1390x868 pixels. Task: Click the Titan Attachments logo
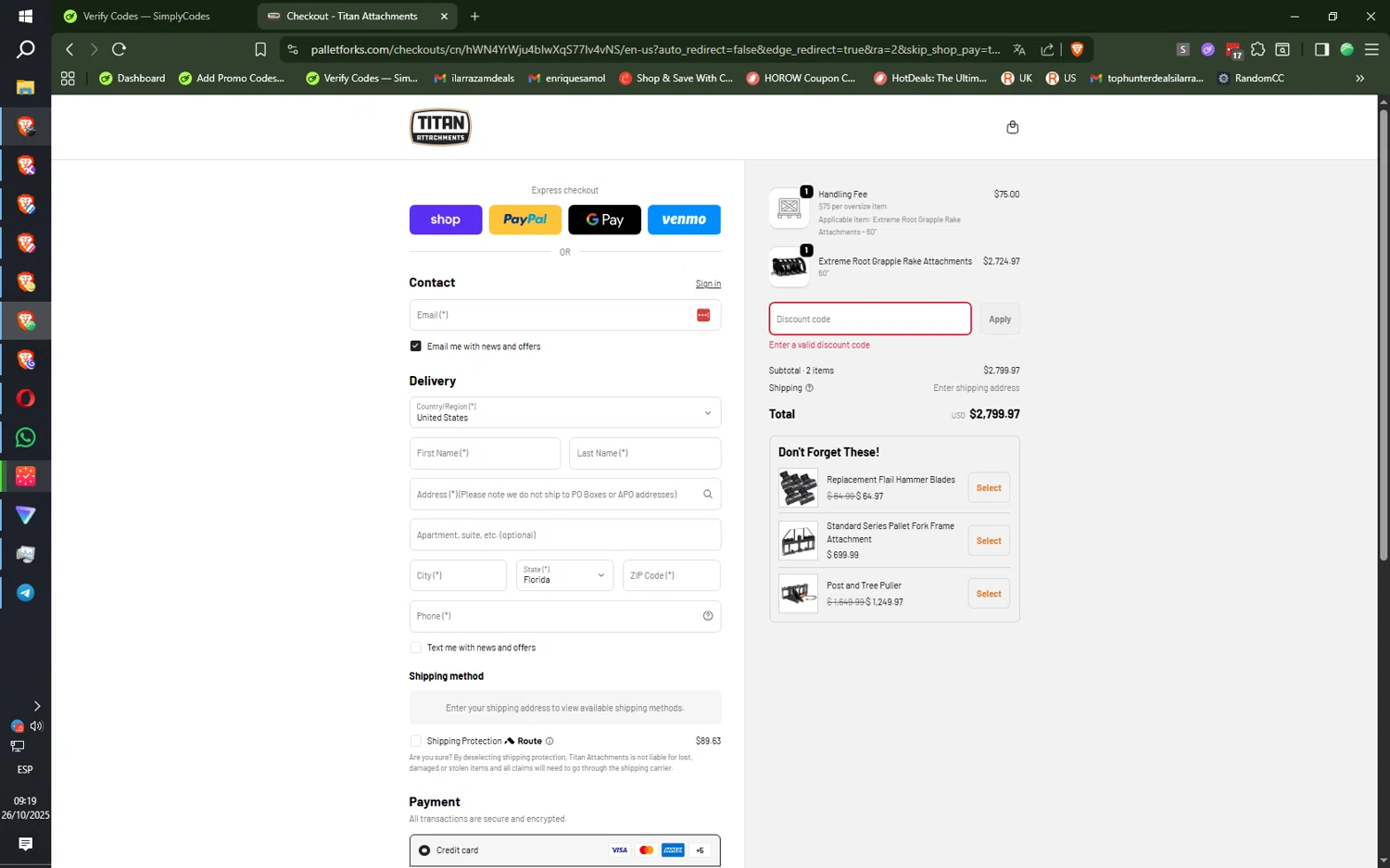(440, 127)
